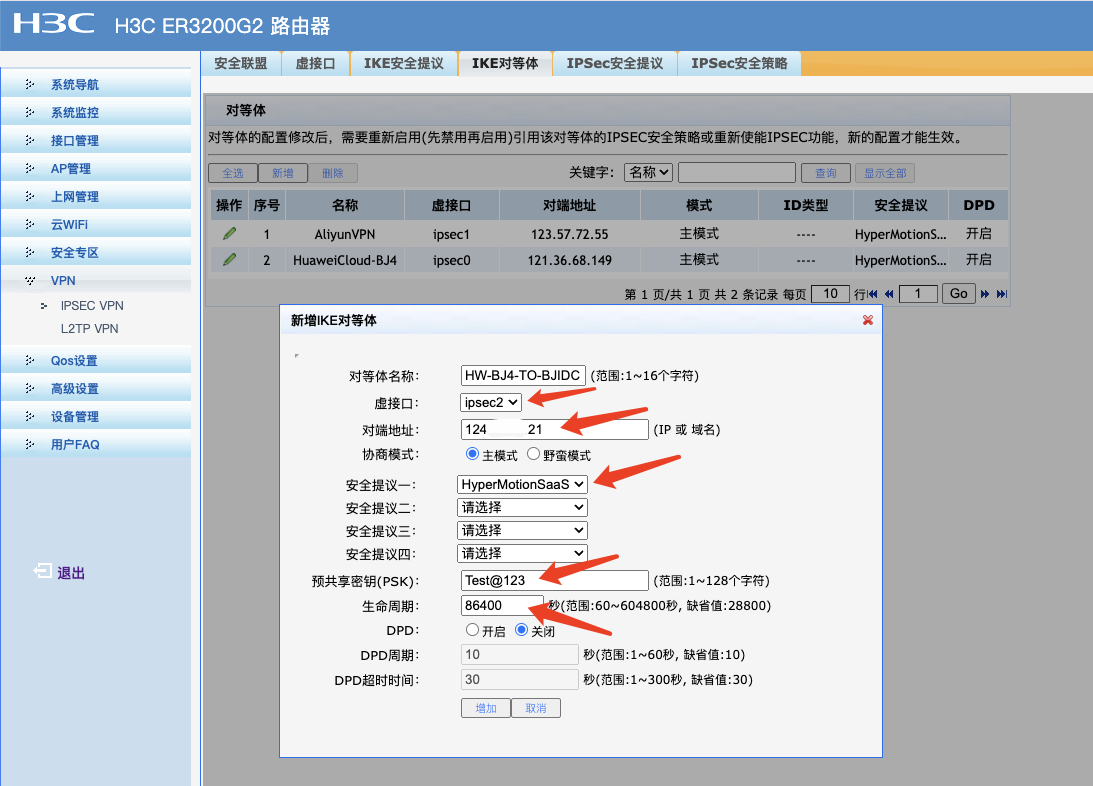Click the 123.57.72.55 address cell
Image resolution: width=1093 pixels, height=786 pixels.
(x=570, y=234)
